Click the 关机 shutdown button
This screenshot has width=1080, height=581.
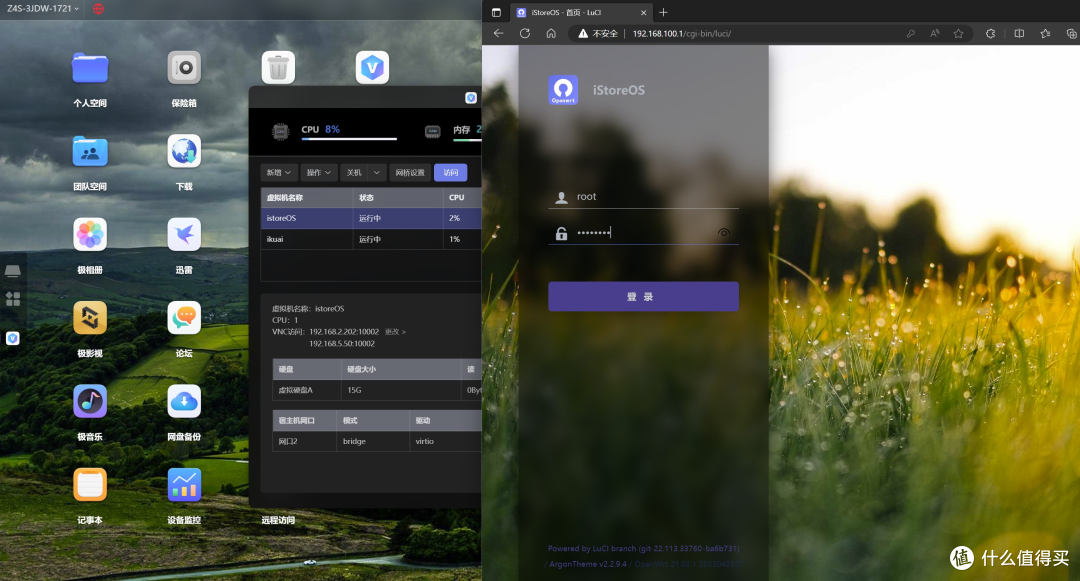(x=354, y=173)
